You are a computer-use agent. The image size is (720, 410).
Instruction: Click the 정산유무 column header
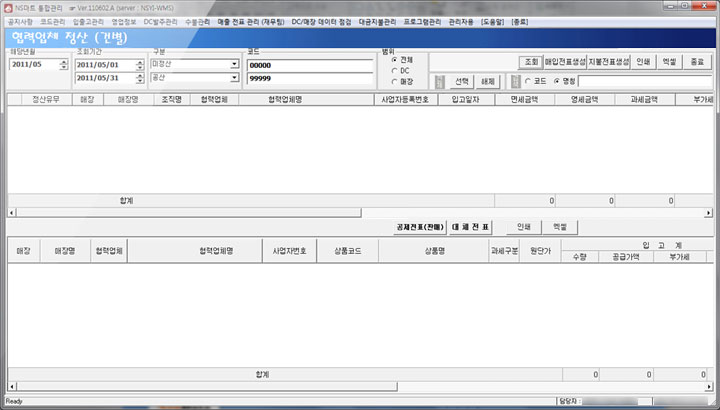click(46, 99)
